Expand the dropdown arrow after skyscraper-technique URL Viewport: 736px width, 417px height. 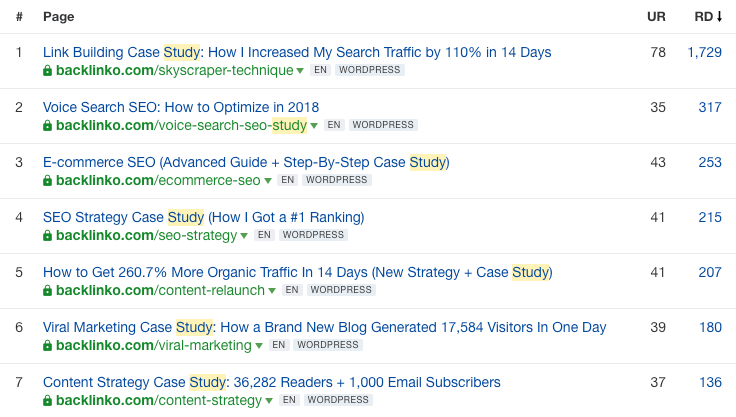click(x=300, y=71)
